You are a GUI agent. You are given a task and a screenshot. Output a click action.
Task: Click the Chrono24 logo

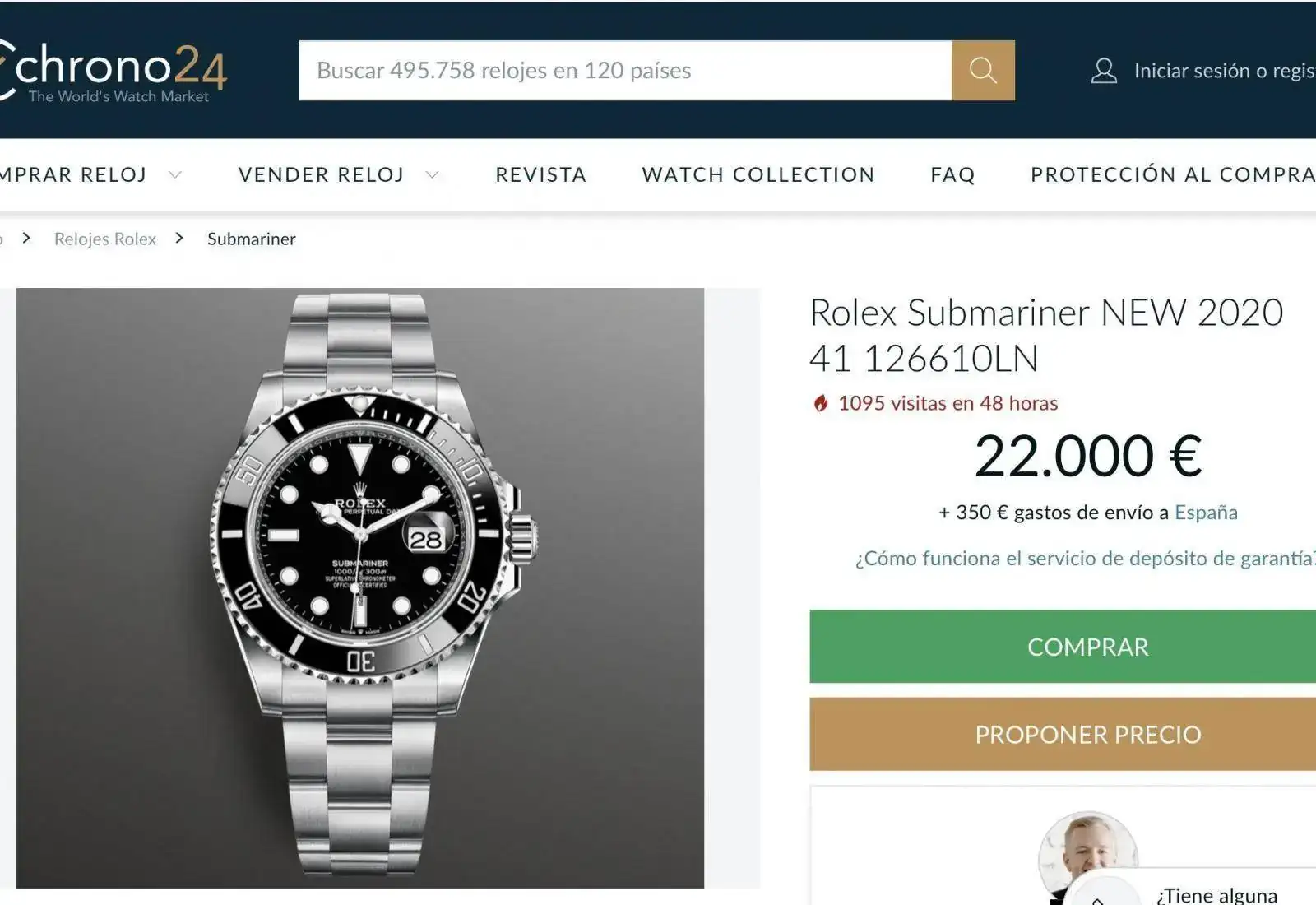pyautogui.click(x=113, y=71)
